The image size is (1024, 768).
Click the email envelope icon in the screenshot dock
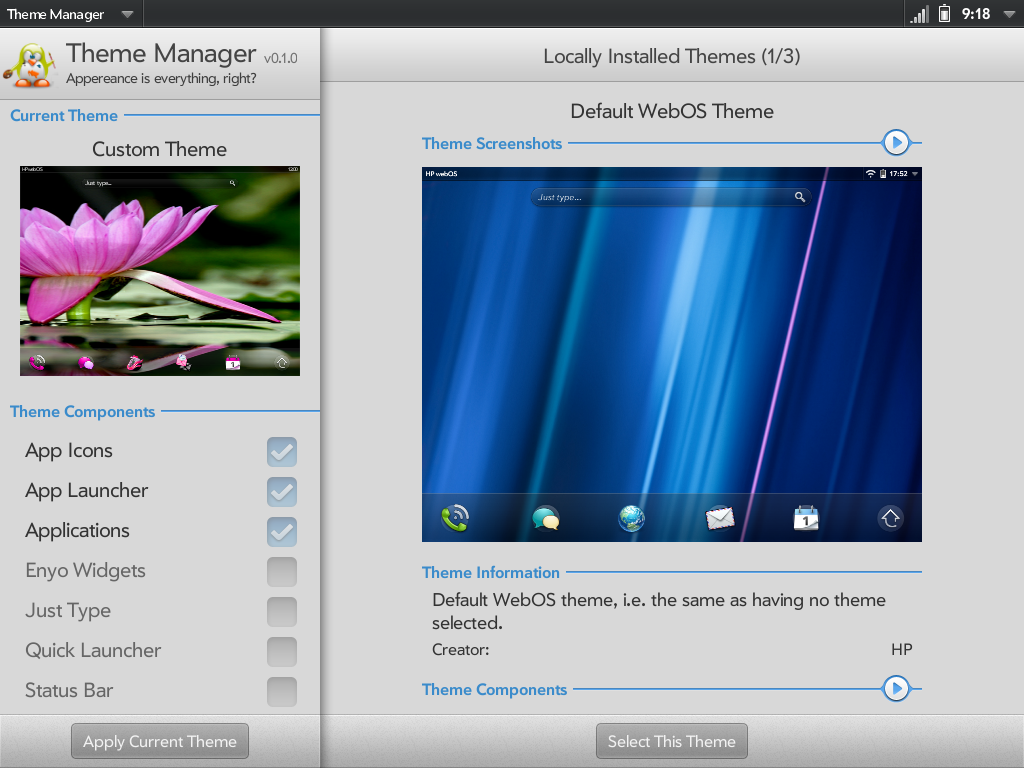point(719,518)
